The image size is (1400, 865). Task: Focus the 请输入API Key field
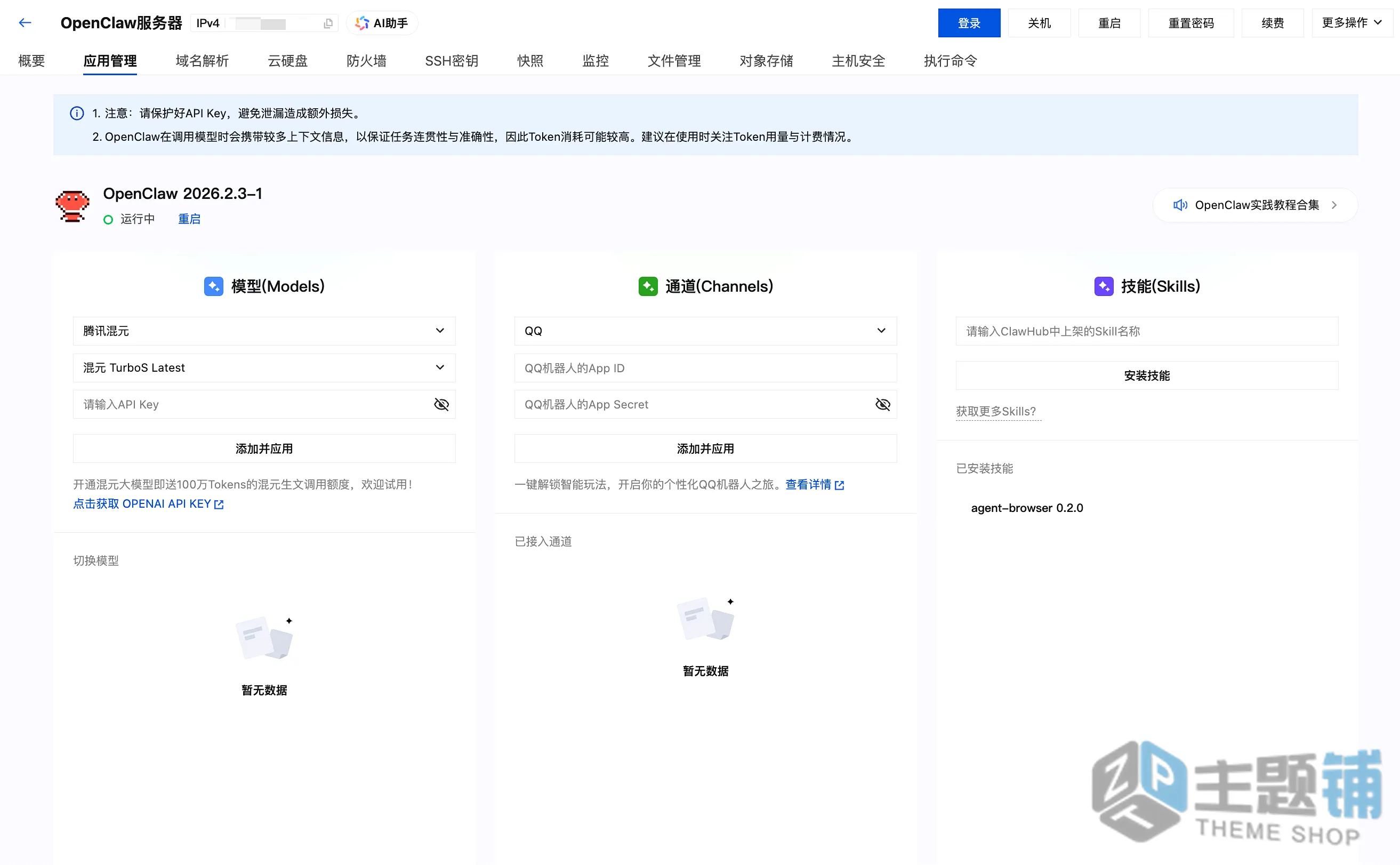(264, 404)
